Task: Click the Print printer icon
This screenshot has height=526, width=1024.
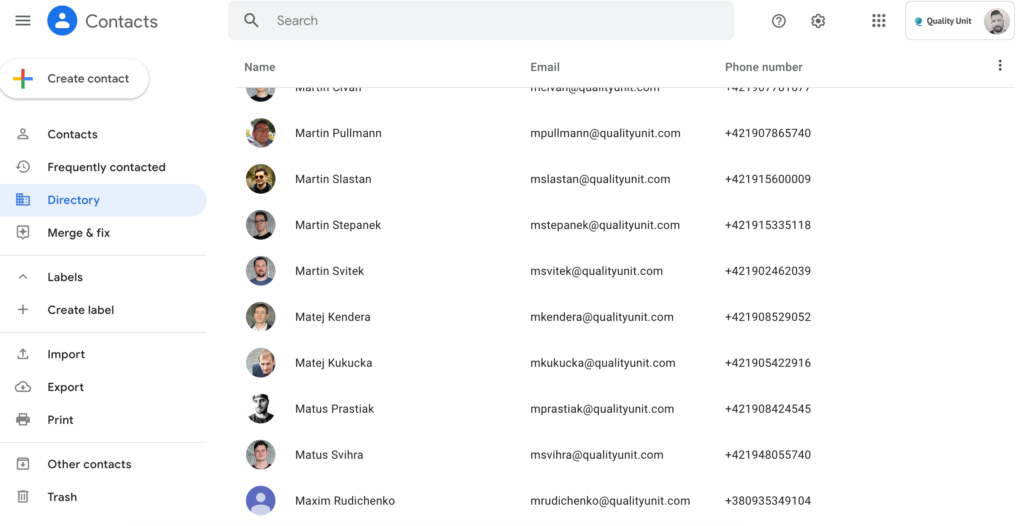Action: 23,419
